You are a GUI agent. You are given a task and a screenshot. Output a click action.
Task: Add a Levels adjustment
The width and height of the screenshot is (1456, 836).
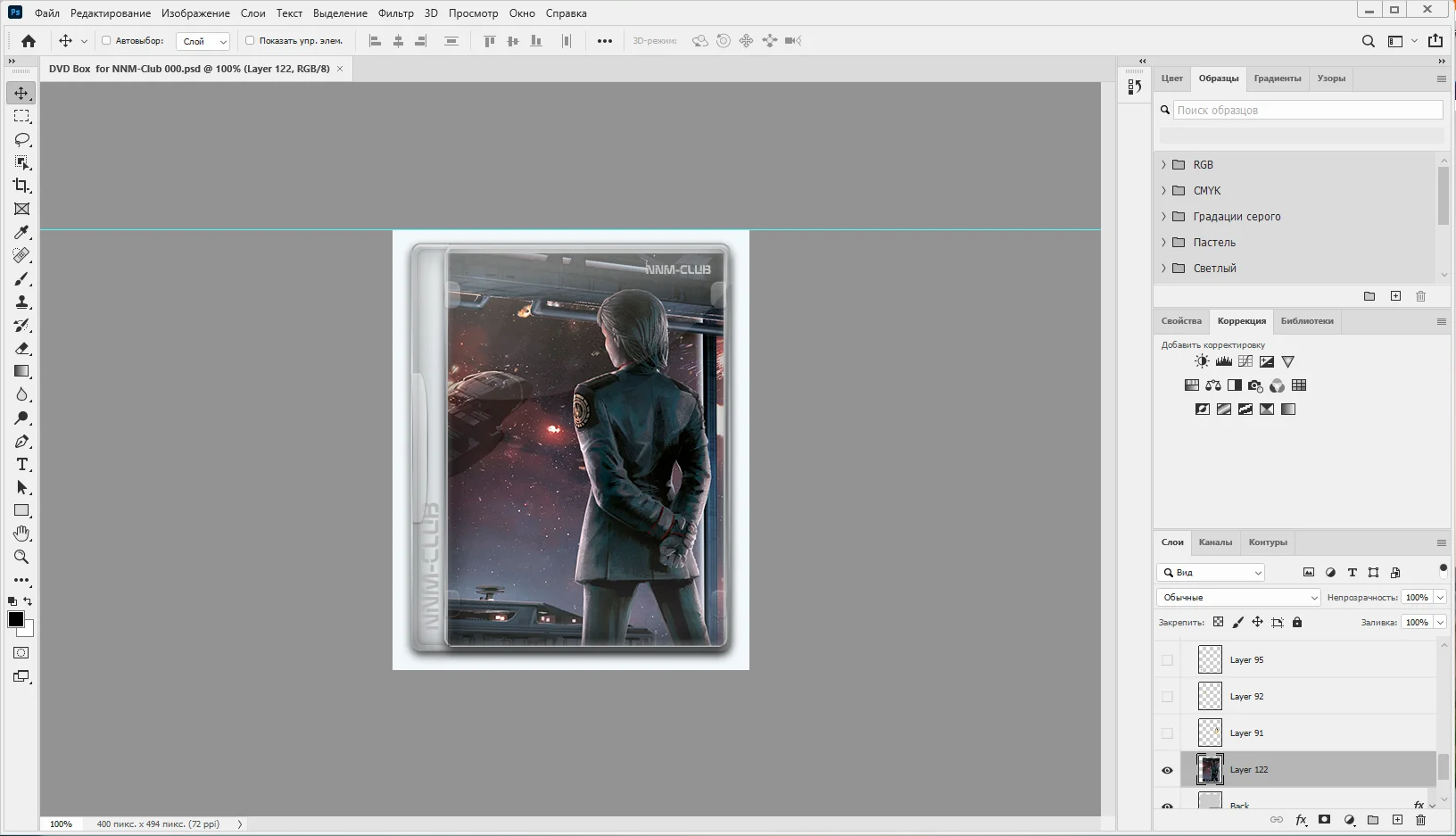click(x=1224, y=361)
